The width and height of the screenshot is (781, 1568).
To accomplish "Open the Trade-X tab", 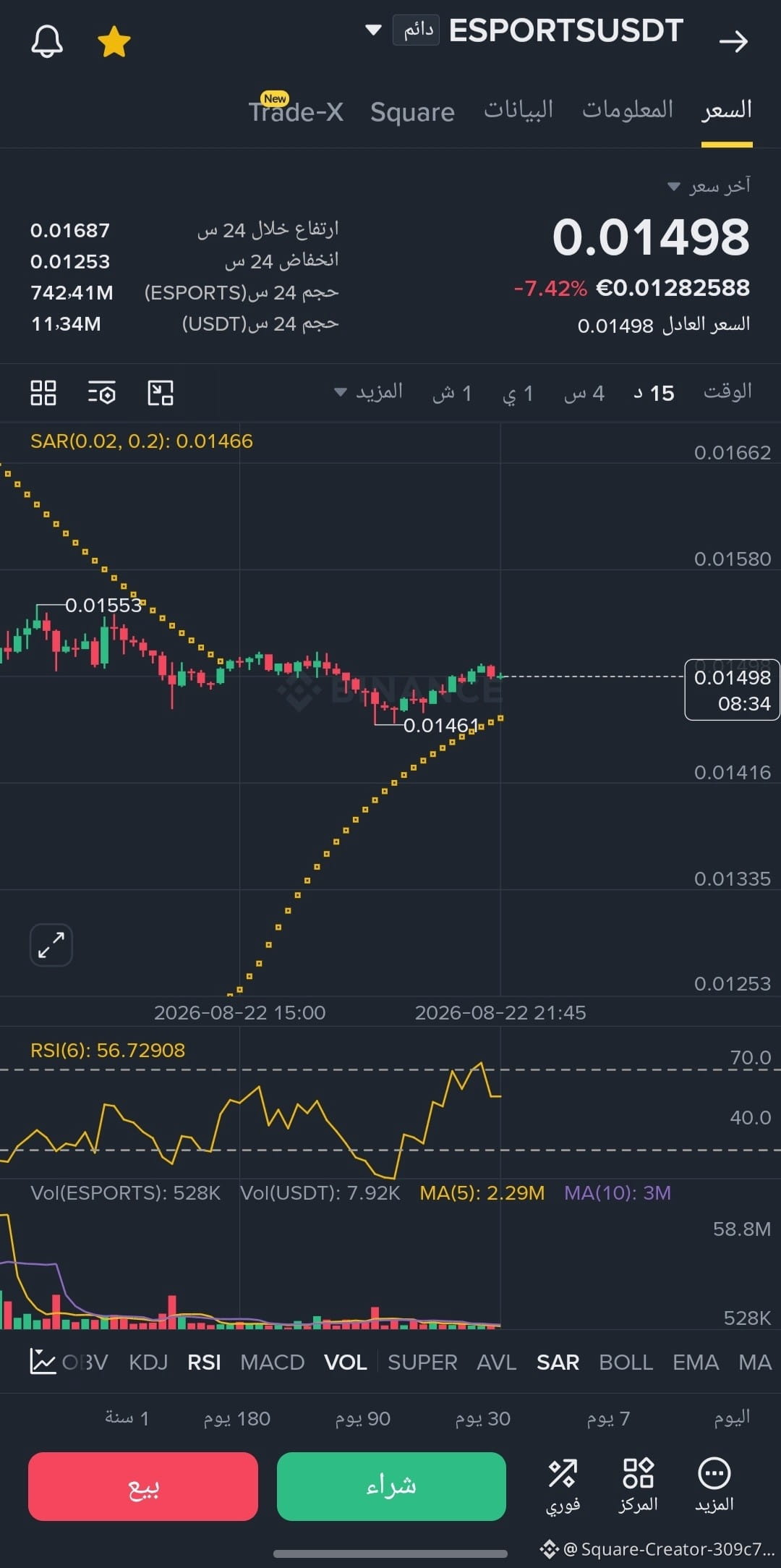I will click(296, 111).
